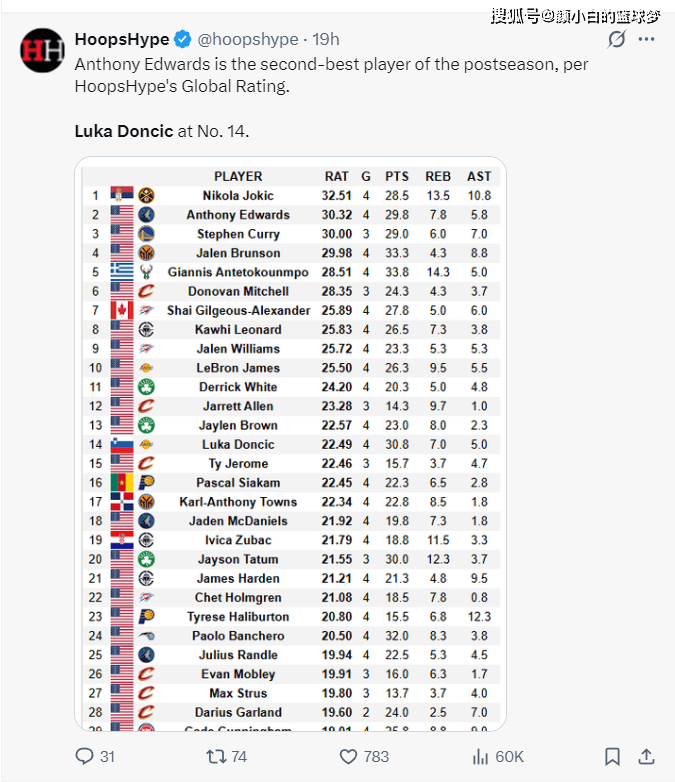Click the HoopsHype profile avatar
Image resolution: width=675 pixels, height=782 pixels.
coord(42,50)
